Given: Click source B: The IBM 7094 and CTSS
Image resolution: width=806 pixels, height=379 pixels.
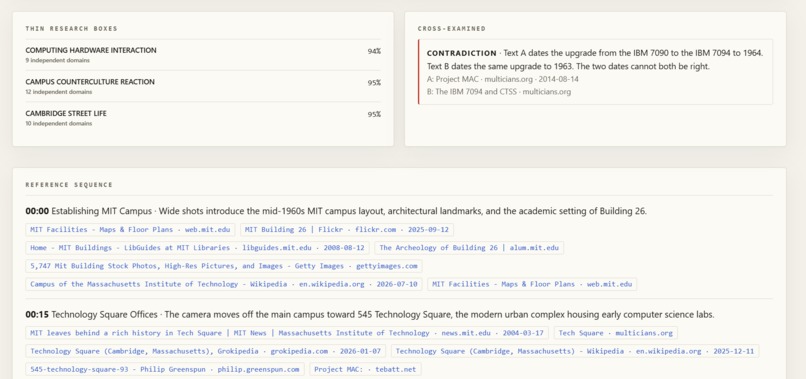Looking at the screenshot, I should (499, 92).
